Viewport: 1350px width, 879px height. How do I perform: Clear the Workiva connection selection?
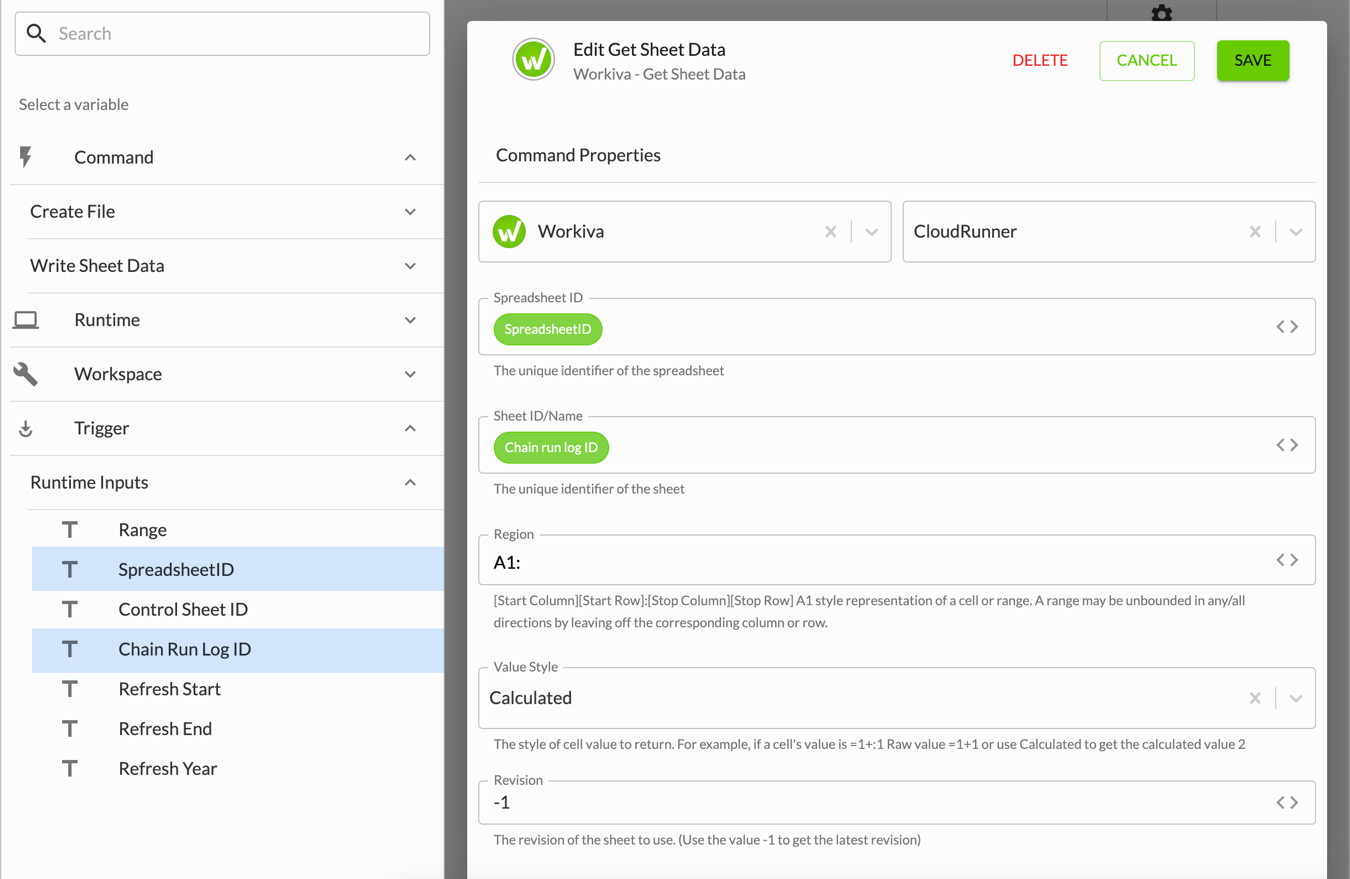[830, 232]
